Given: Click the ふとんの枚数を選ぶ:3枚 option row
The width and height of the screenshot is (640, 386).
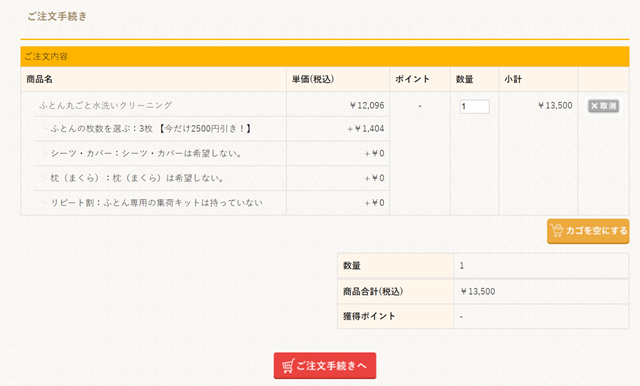Looking at the screenshot, I should coord(160,129).
